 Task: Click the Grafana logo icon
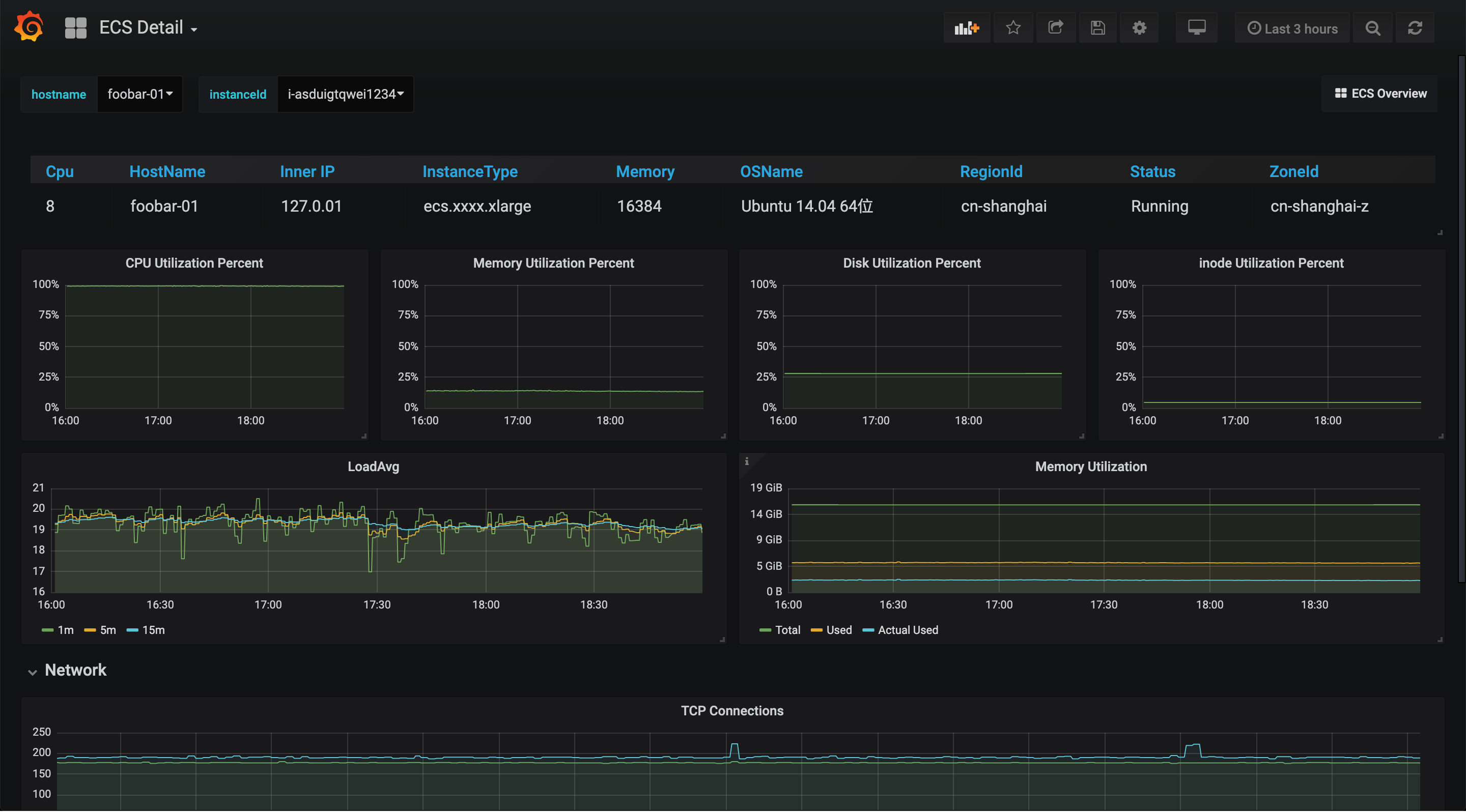[x=29, y=27]
